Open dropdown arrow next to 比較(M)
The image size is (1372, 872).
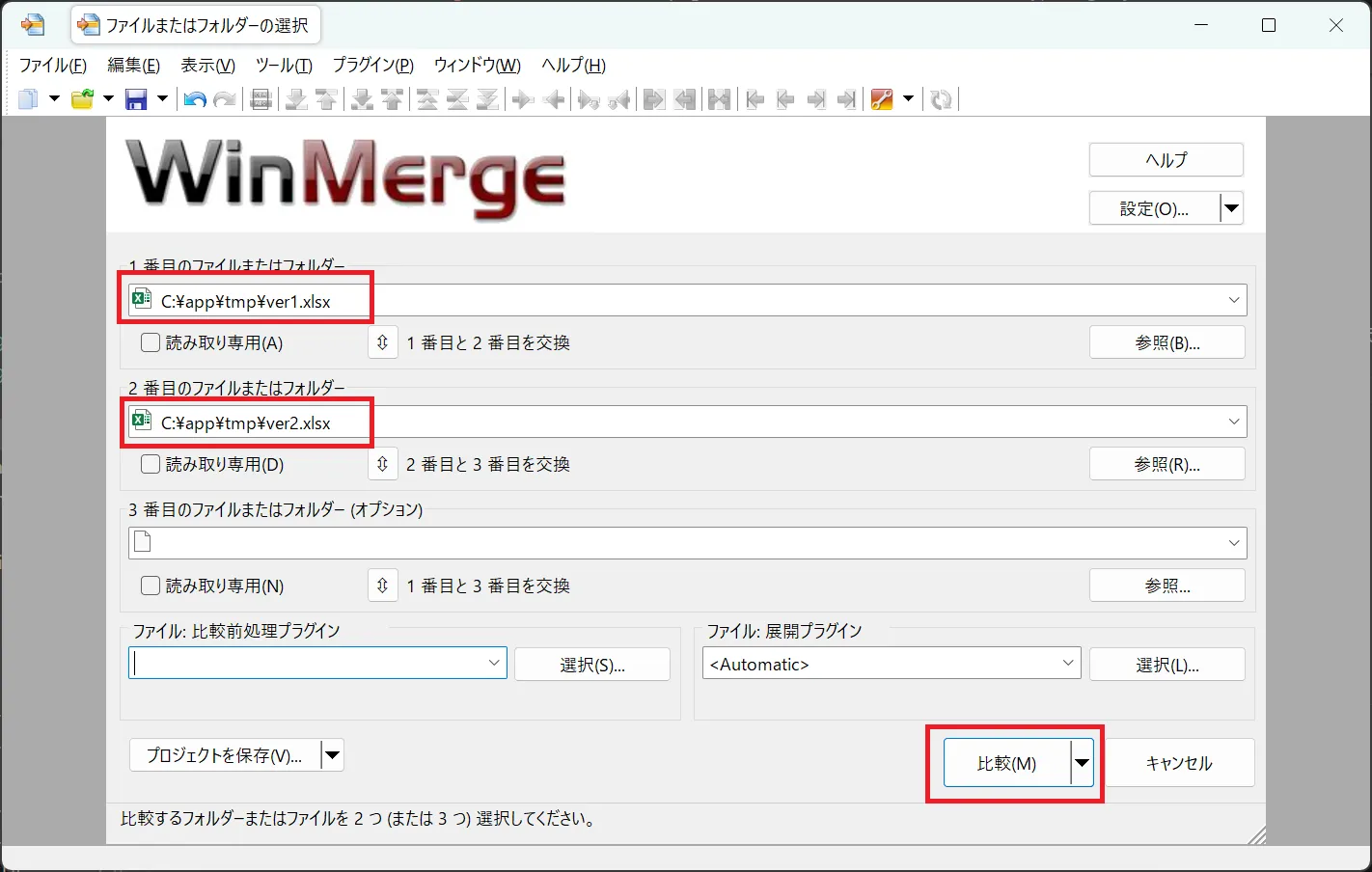[x=1083, y=763]
